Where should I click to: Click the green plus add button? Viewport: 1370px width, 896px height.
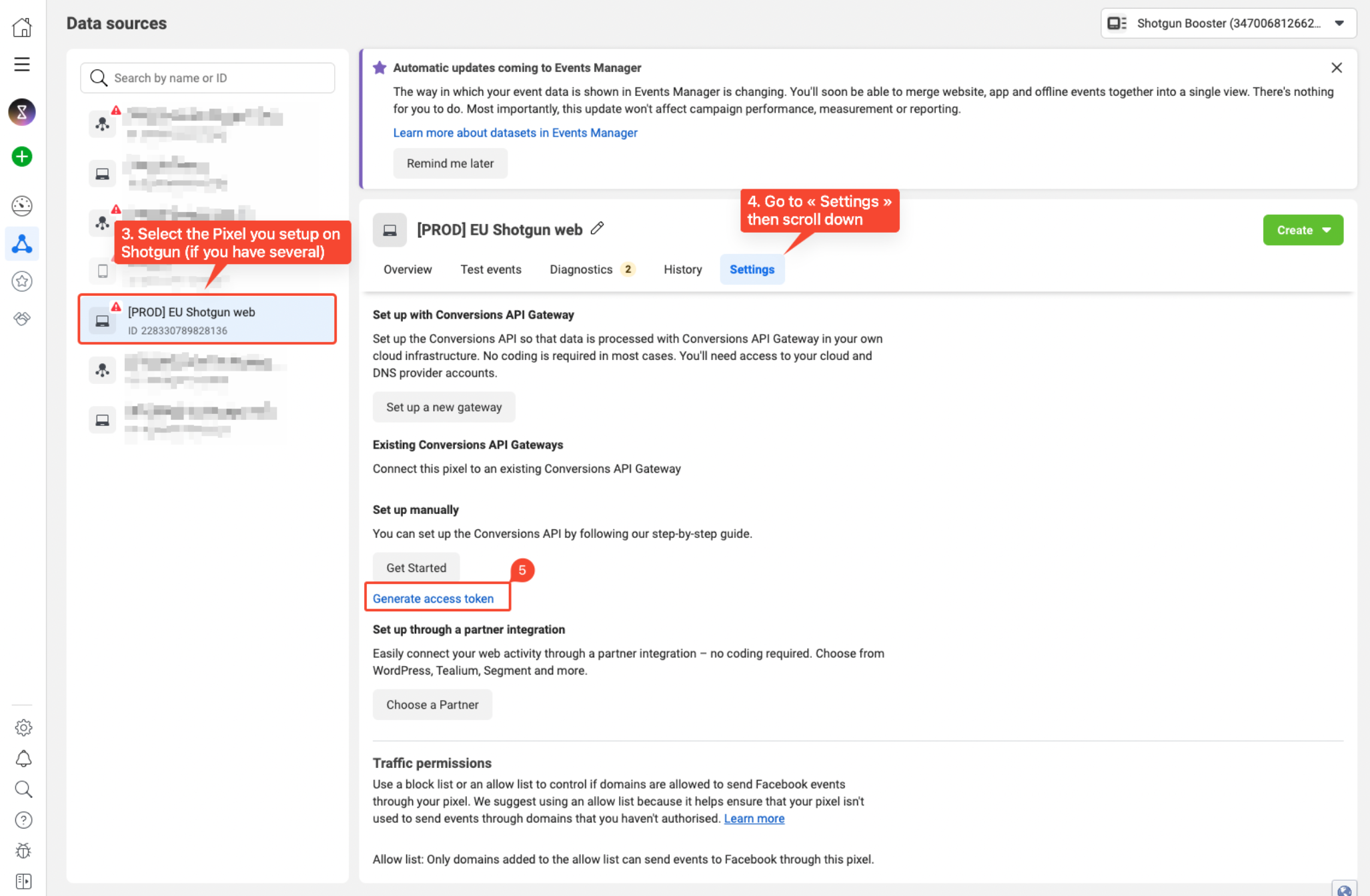[x=22, y=157]
